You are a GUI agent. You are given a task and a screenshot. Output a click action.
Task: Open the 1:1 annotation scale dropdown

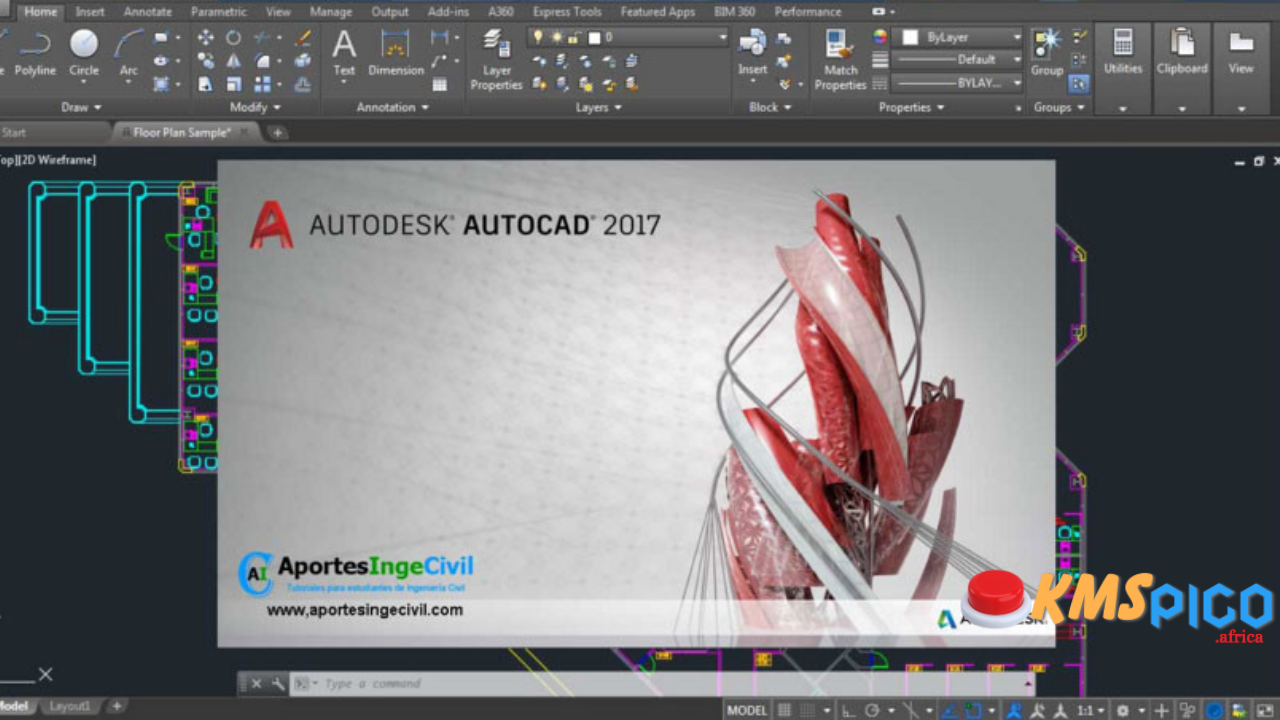(1090, 710)
